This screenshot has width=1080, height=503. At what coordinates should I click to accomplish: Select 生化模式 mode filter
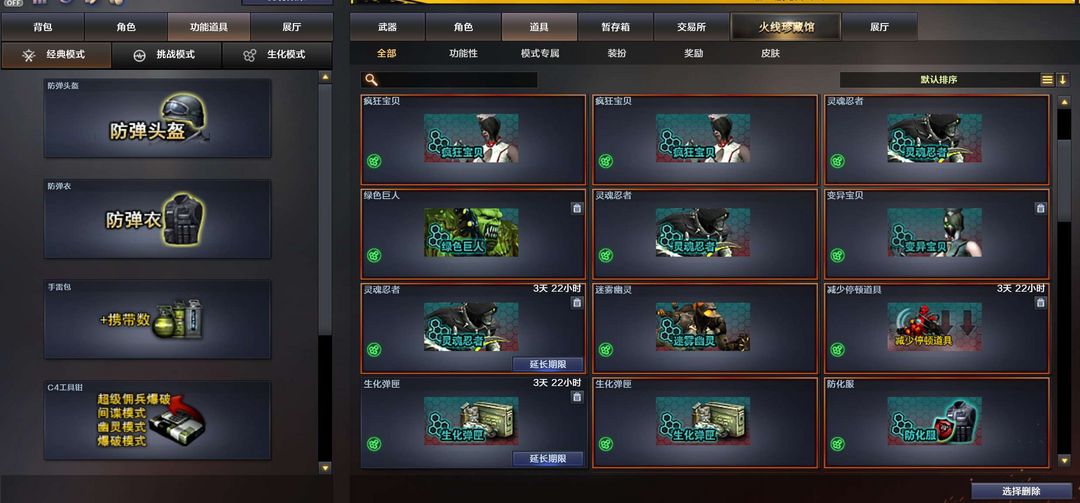tap(277, 54)
